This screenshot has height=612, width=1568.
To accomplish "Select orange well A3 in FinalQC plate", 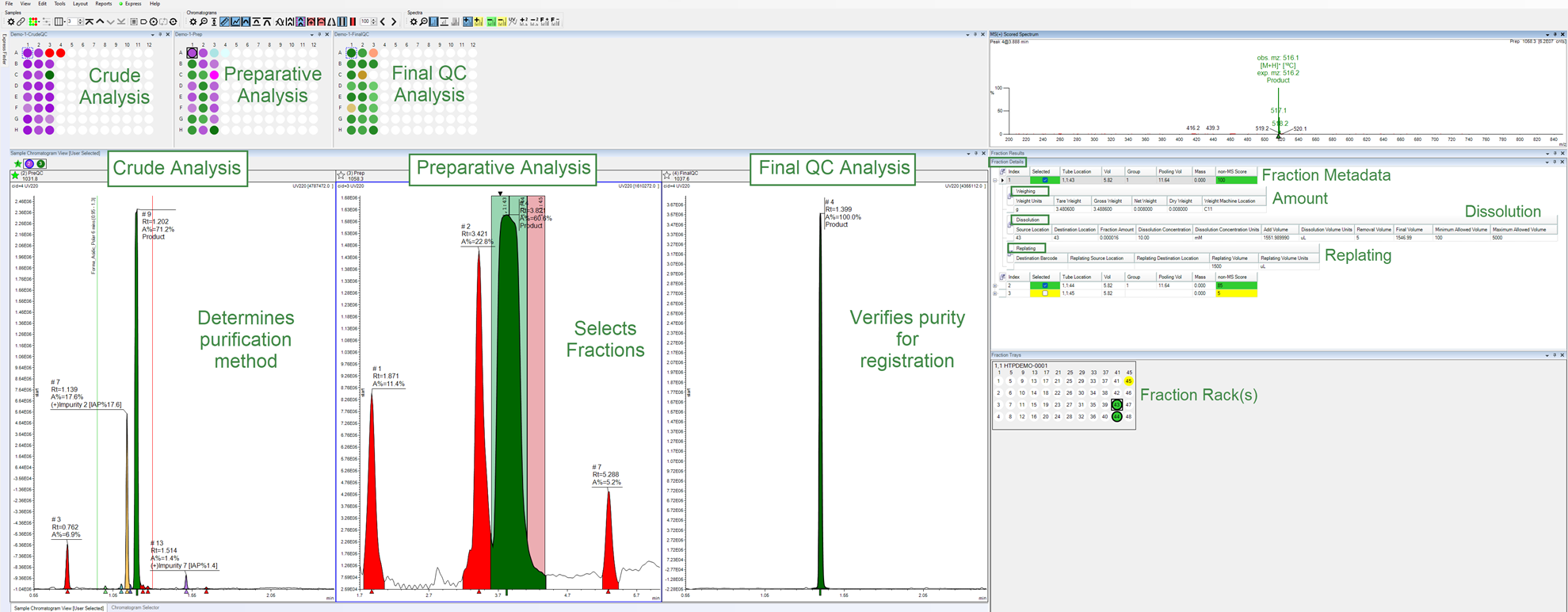I will point(373,53).
